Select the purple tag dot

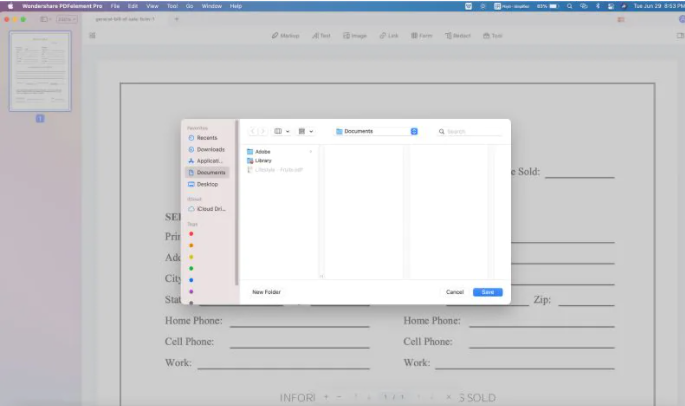click(x=191, y=291)
